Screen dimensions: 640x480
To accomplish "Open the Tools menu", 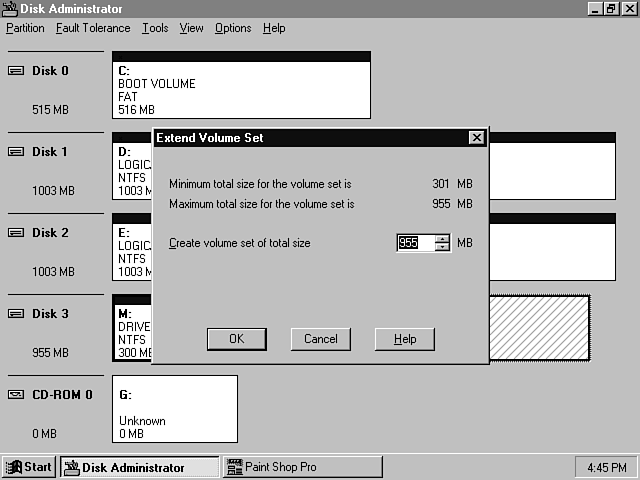I will (x=155, y=28).
